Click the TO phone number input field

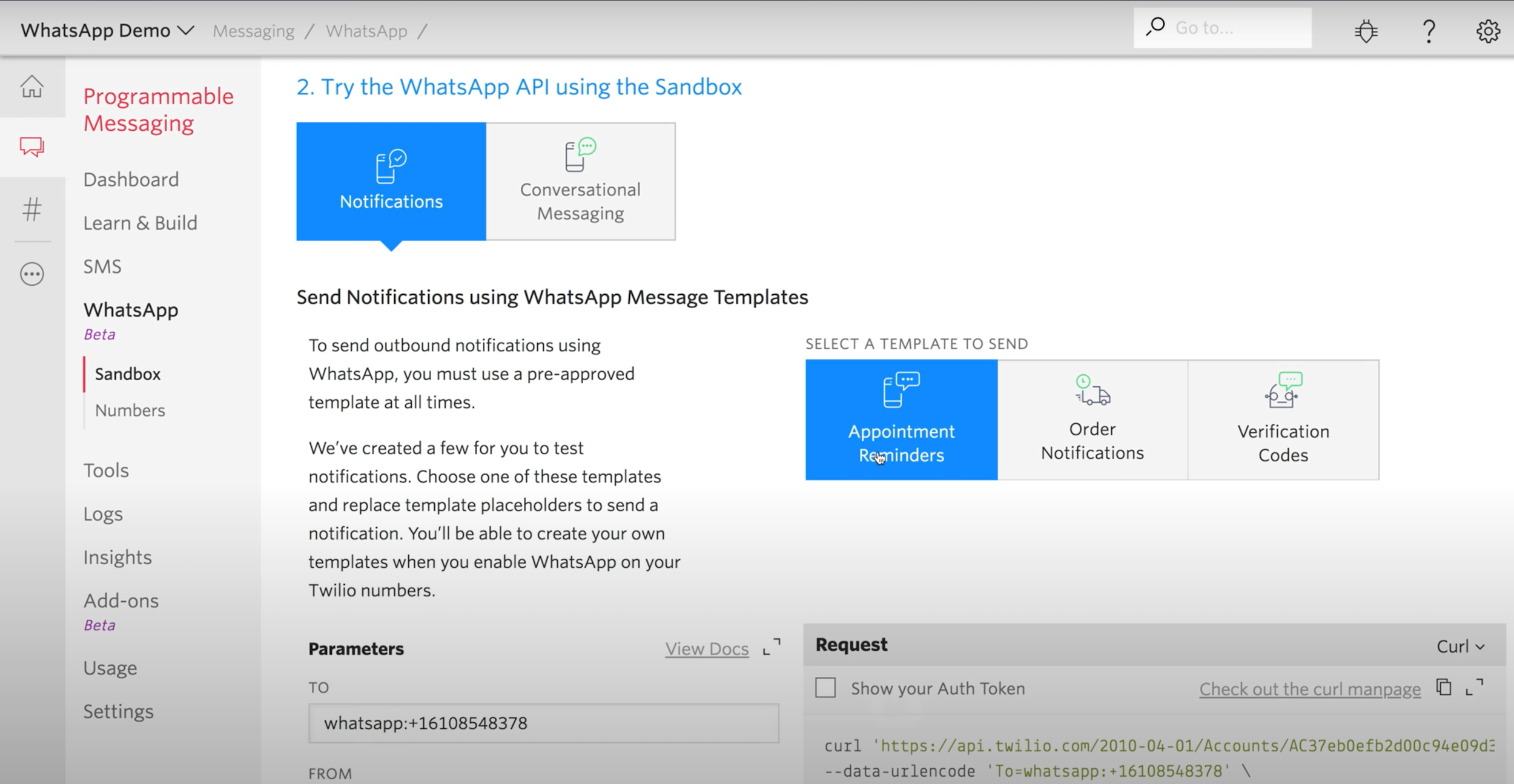pyautogui.click(x=545, y=721)
